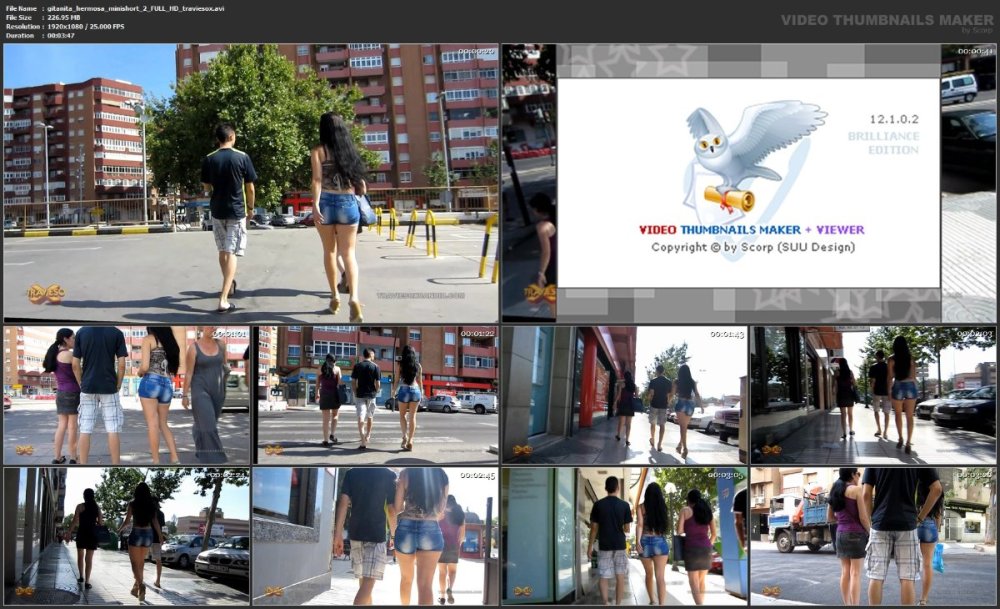Click the file name ending traviesox.avi
The height and width of the screenshot is (609, 1000).
click(136, 9)
